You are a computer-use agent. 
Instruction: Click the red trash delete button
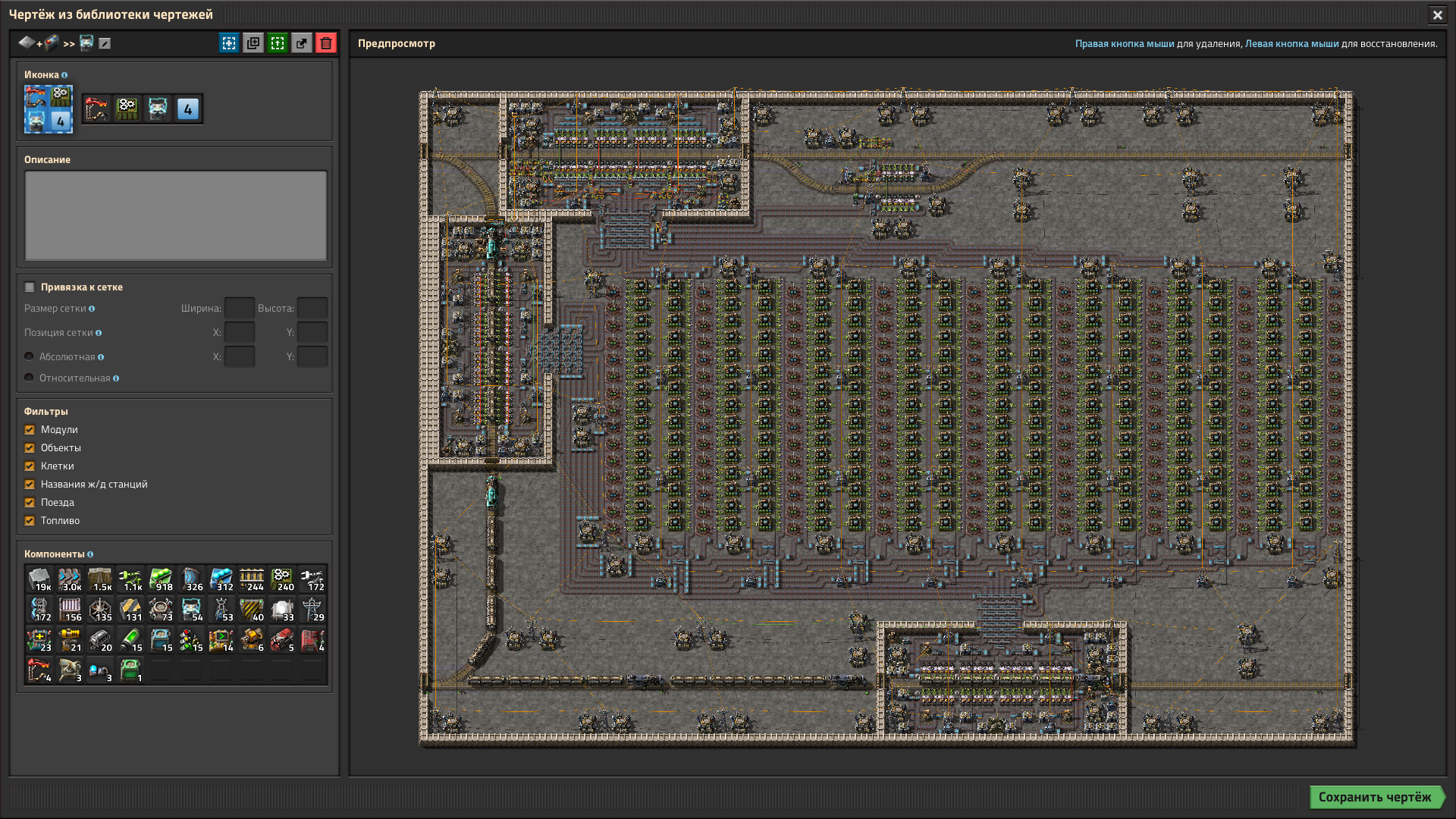tap(326, 43)
